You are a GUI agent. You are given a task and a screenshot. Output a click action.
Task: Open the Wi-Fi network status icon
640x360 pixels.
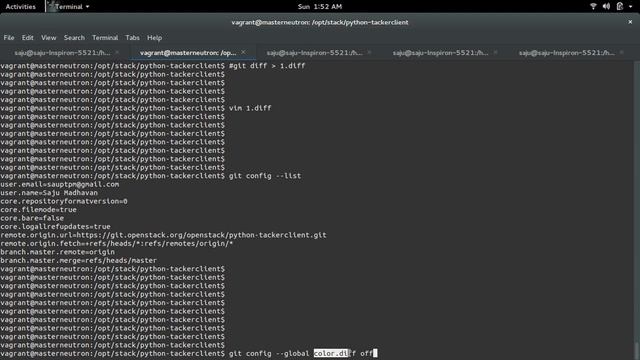593,6
